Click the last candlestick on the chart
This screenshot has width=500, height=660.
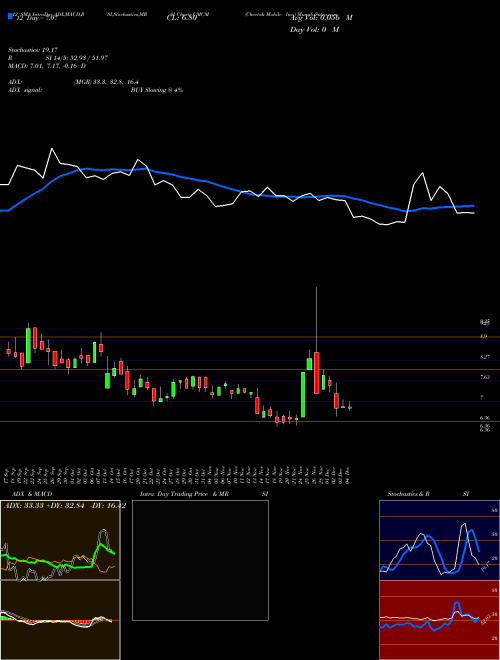(350, 407)
